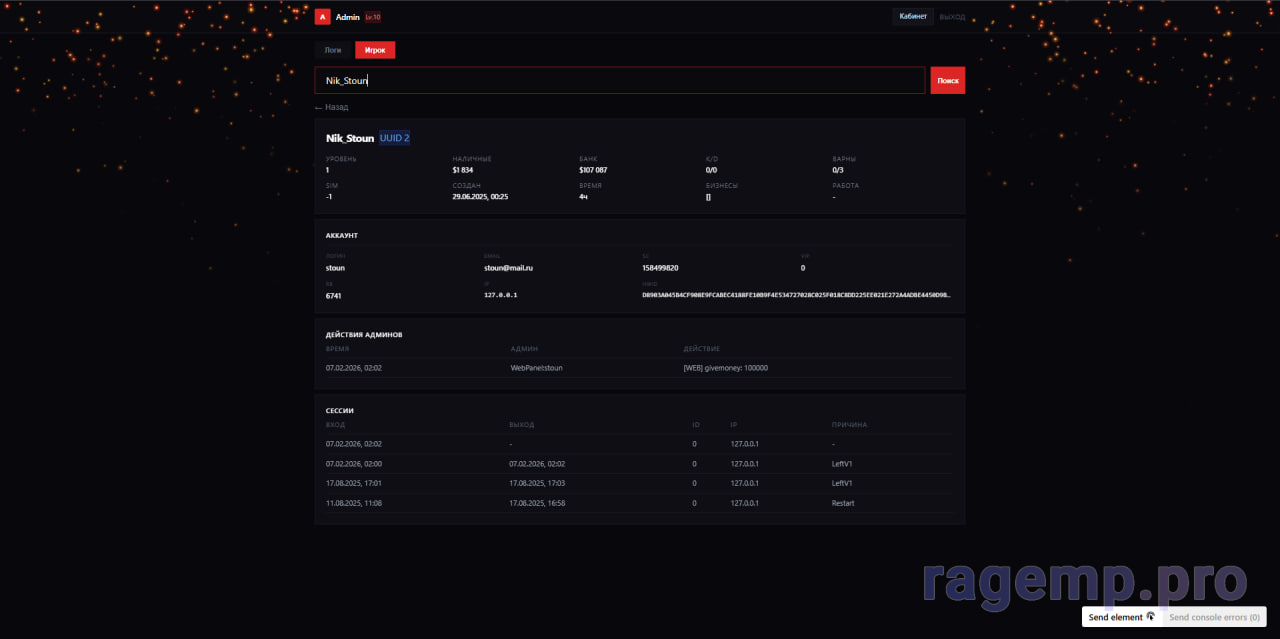Open the Кабинет page
The image size is (1280, 639).
pyautogui.click(x=913, y=17)
